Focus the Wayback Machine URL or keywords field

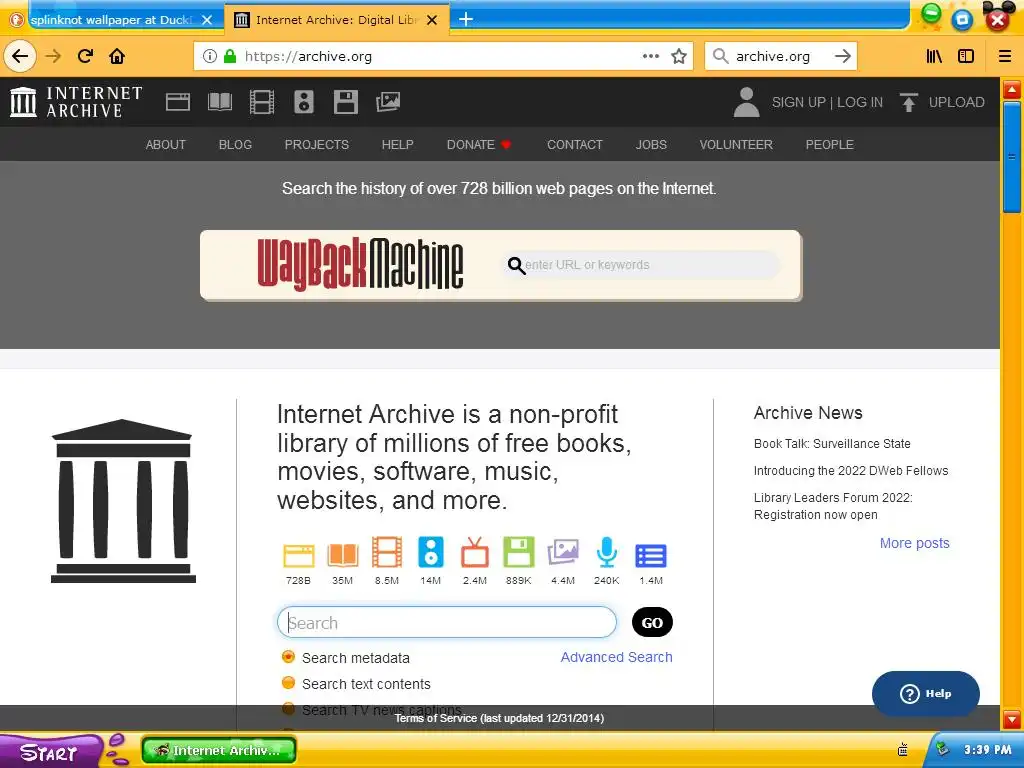coord(643,264)
